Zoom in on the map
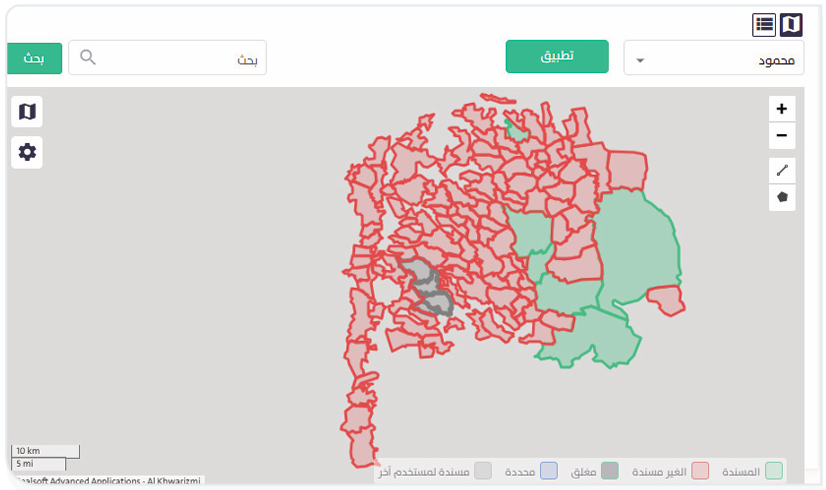 (x=782, y=109)
